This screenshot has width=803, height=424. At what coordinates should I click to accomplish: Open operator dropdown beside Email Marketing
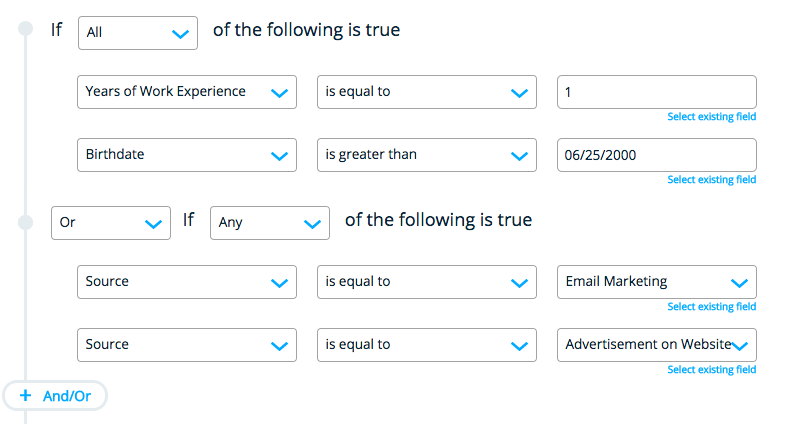tap(426, 282)
